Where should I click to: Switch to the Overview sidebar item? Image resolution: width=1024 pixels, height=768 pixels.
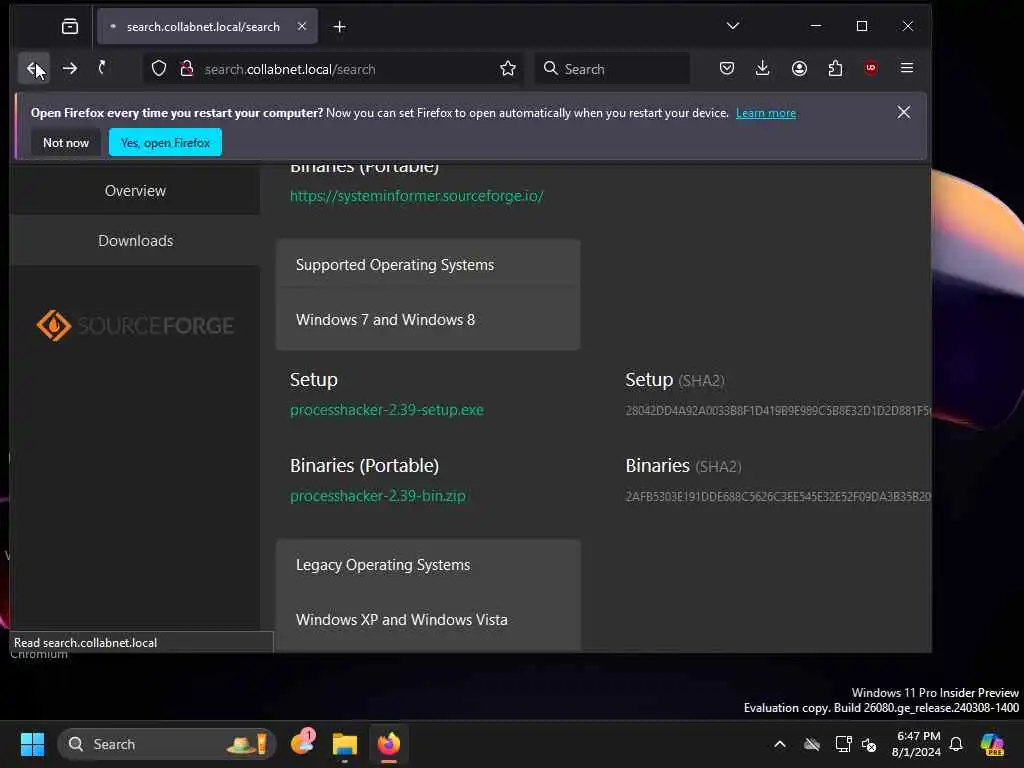tap(135, 191)
